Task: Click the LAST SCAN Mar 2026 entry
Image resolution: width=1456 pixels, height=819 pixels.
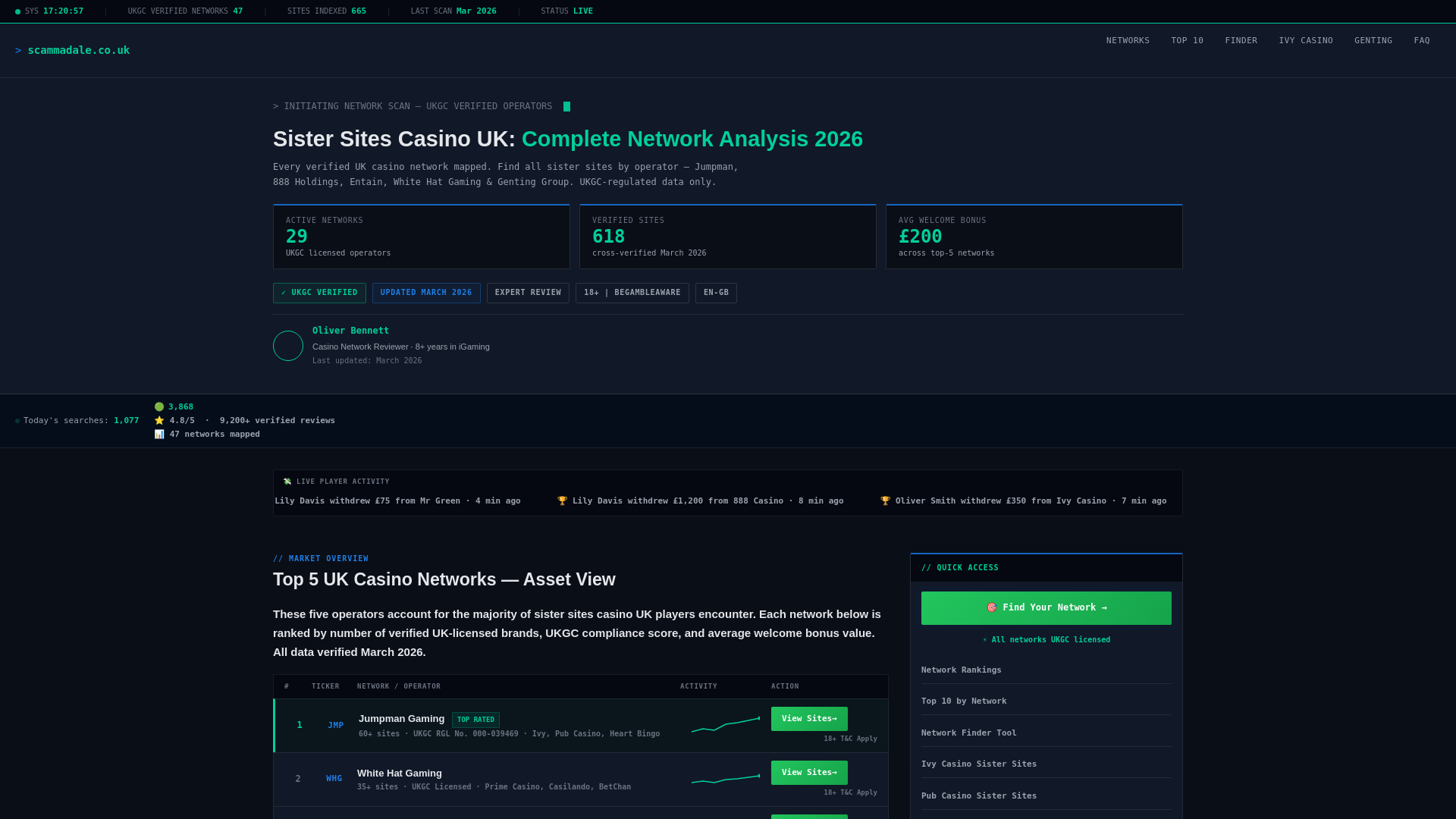Action: click(453, 11)
